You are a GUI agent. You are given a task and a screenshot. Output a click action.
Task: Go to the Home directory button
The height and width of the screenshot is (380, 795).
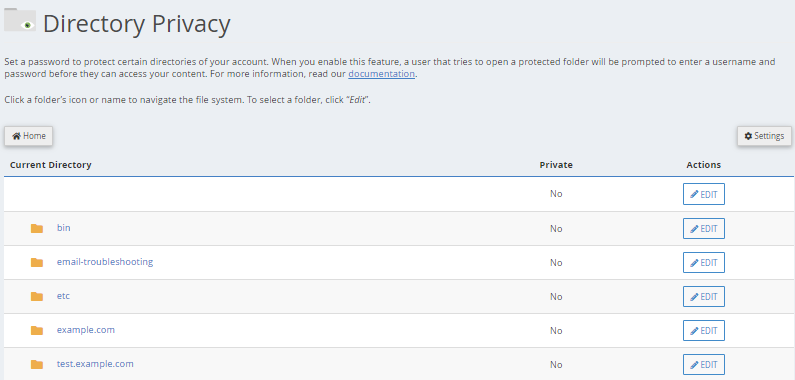click(x=28, y=136)
